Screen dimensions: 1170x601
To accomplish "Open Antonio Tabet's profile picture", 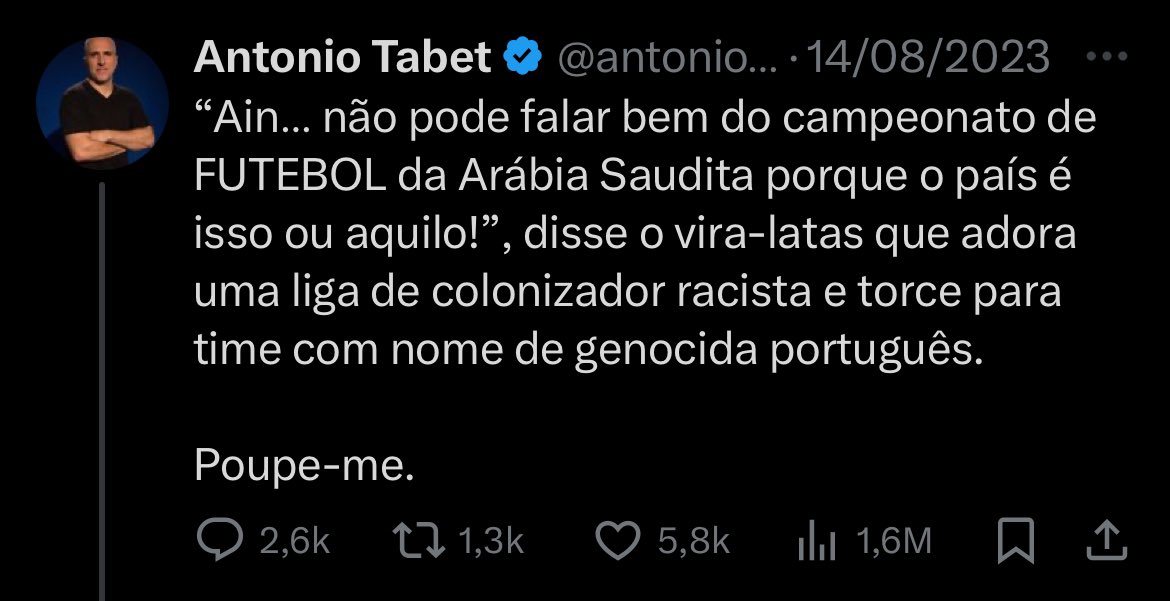I will tap(102, 104).
